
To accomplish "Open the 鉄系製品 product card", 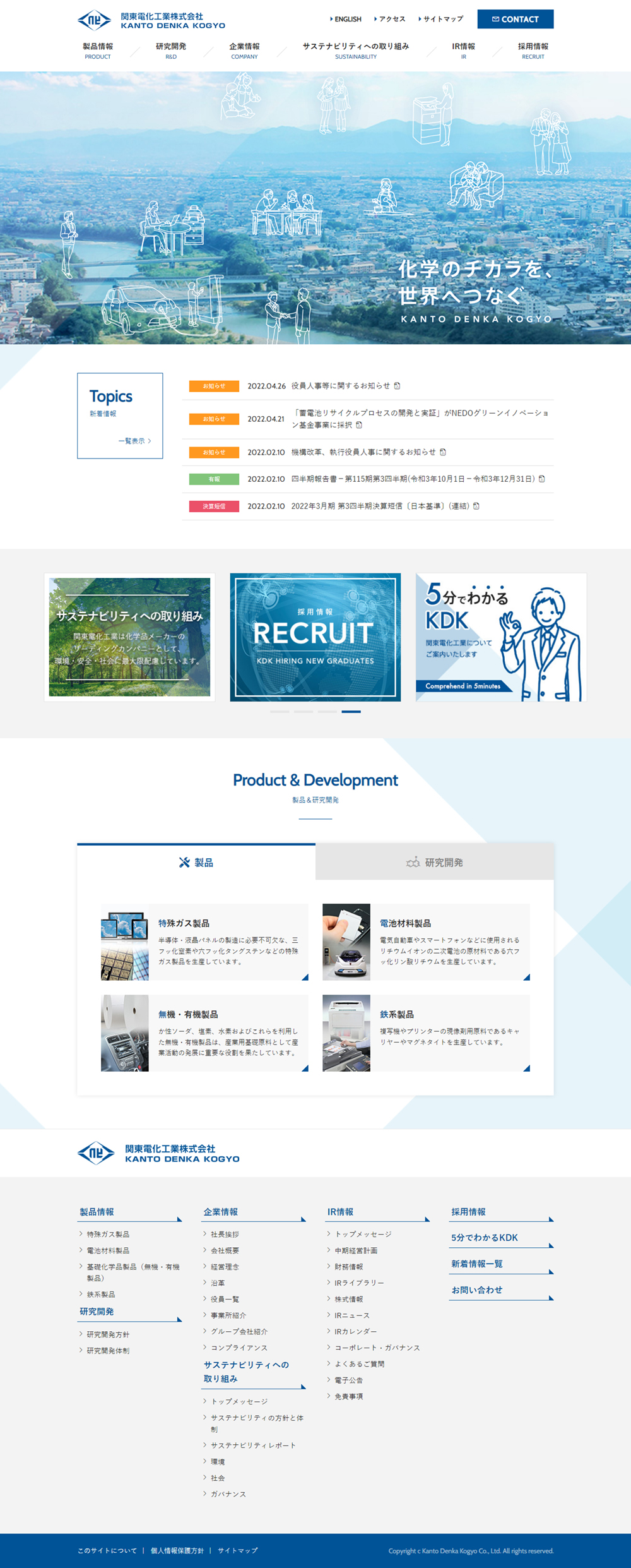I will (426, 1033).
